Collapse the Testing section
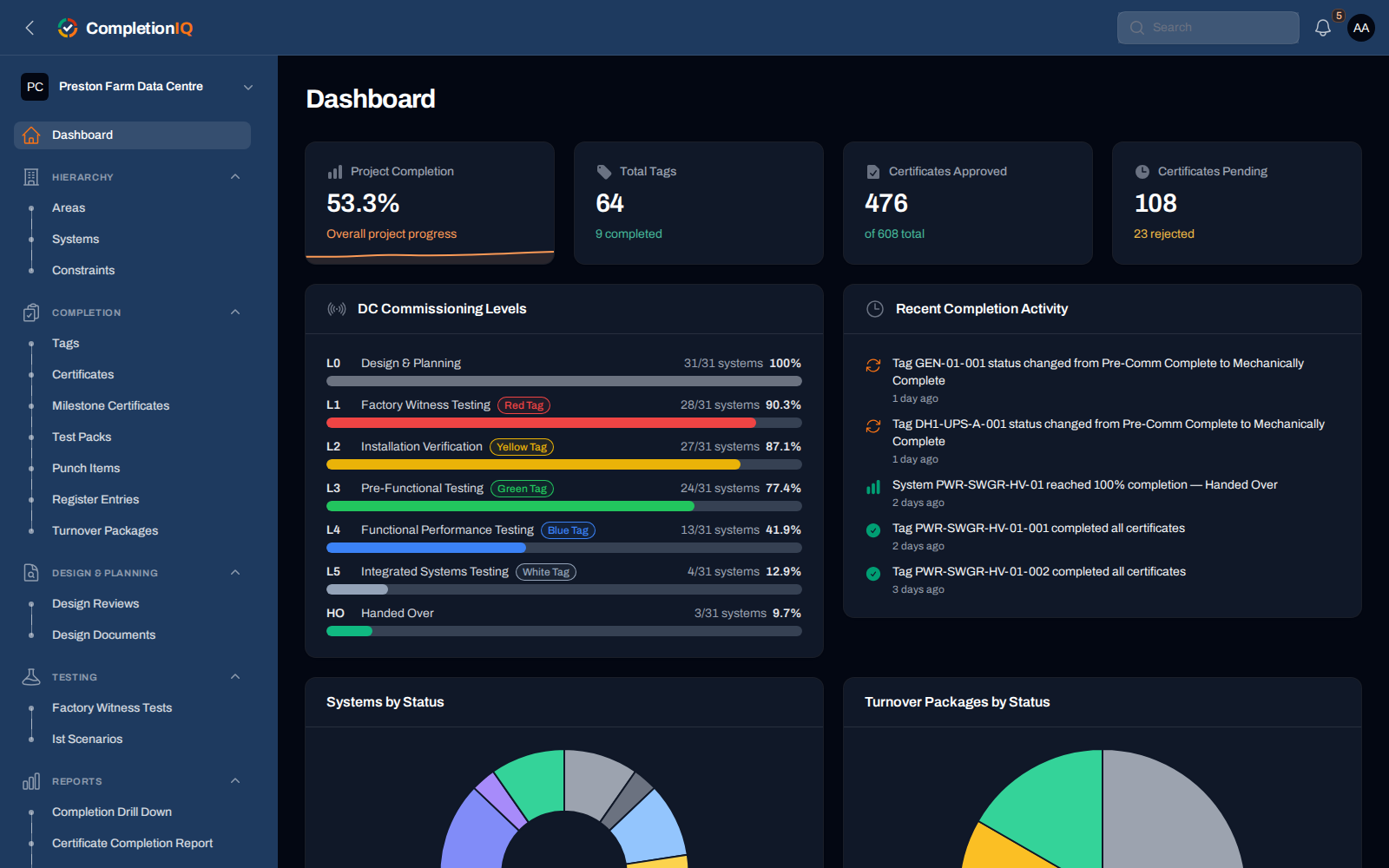 (235, 677)
